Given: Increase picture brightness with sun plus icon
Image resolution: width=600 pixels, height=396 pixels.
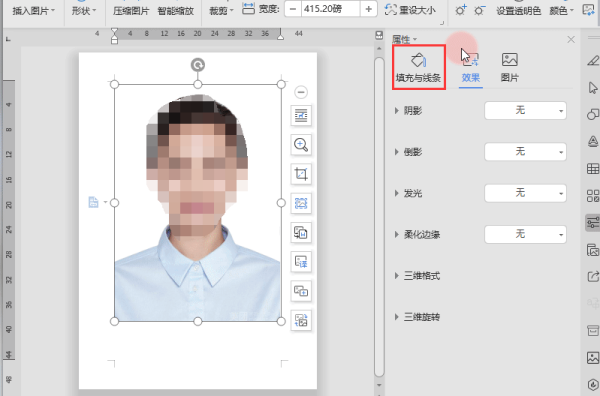Looking at the screenshot, I should (461, 10).
